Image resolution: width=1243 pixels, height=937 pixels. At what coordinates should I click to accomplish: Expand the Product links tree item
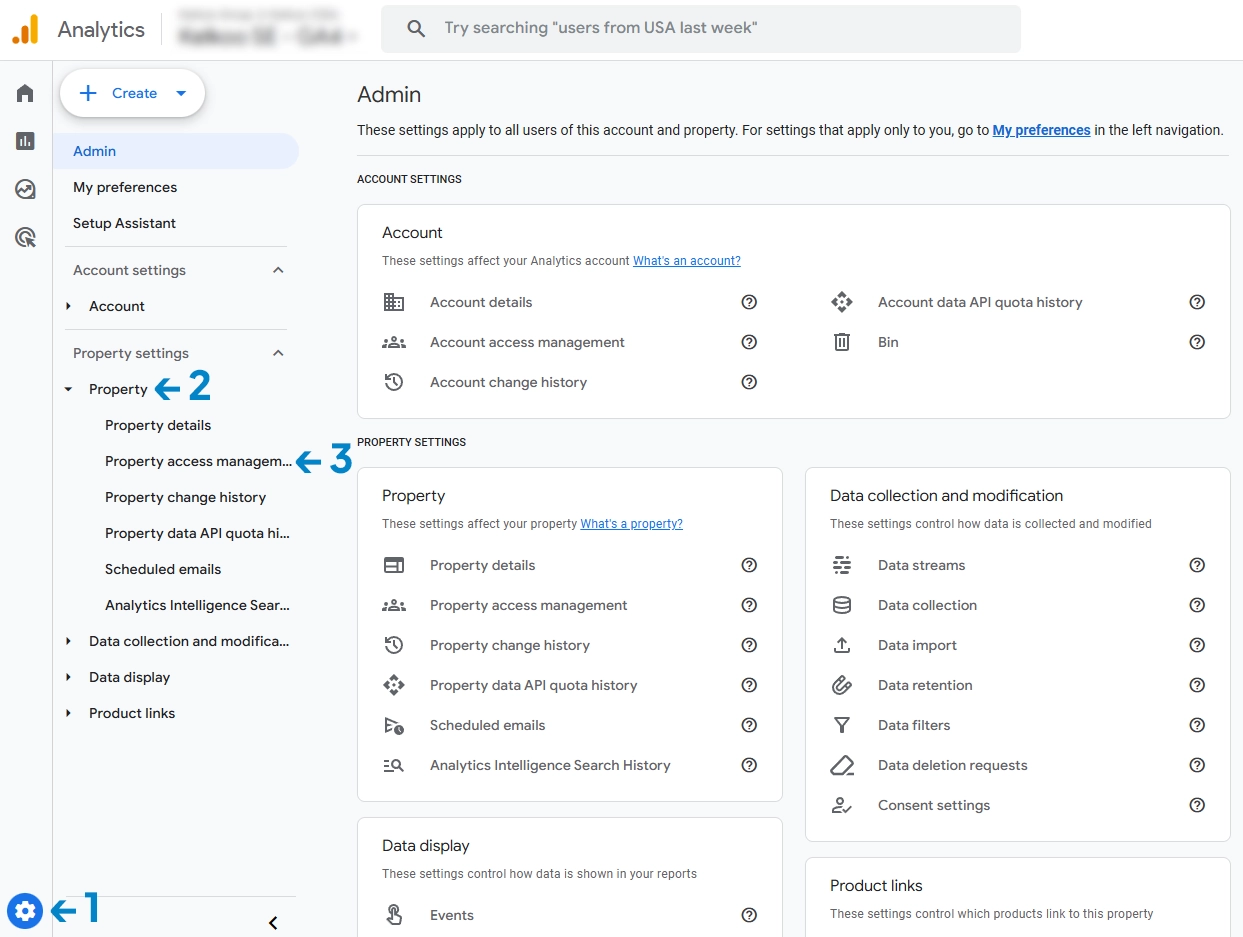pyautogui.click(x=68, y=713)
